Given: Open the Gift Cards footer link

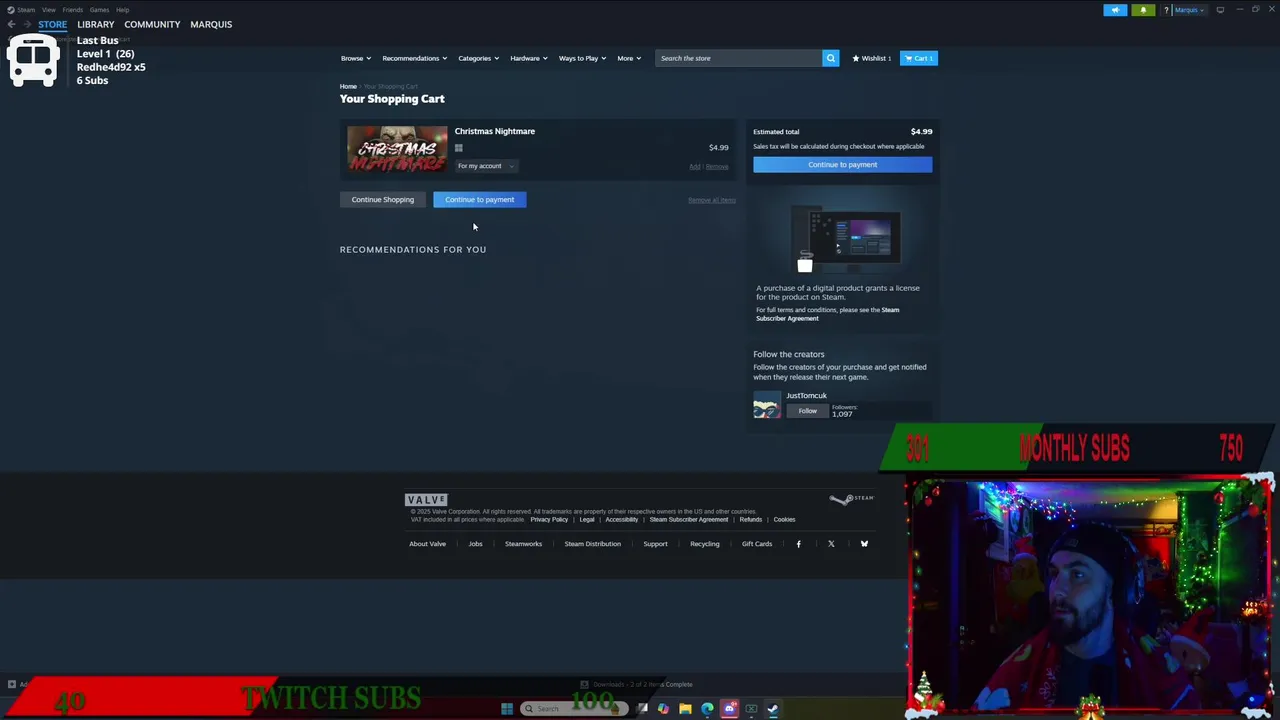Looking at the screenshot, I should 757,544.
